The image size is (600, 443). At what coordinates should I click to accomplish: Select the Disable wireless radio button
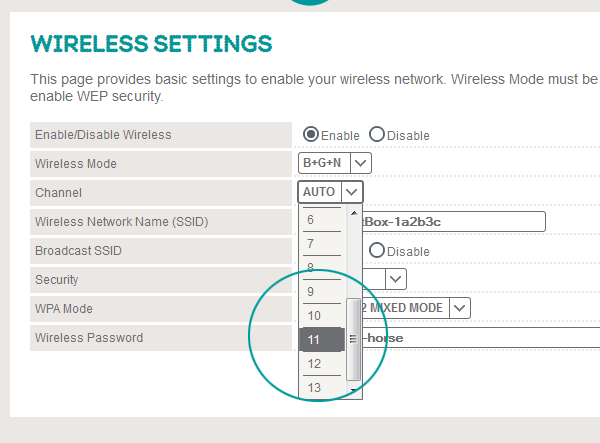click(377, 134)
